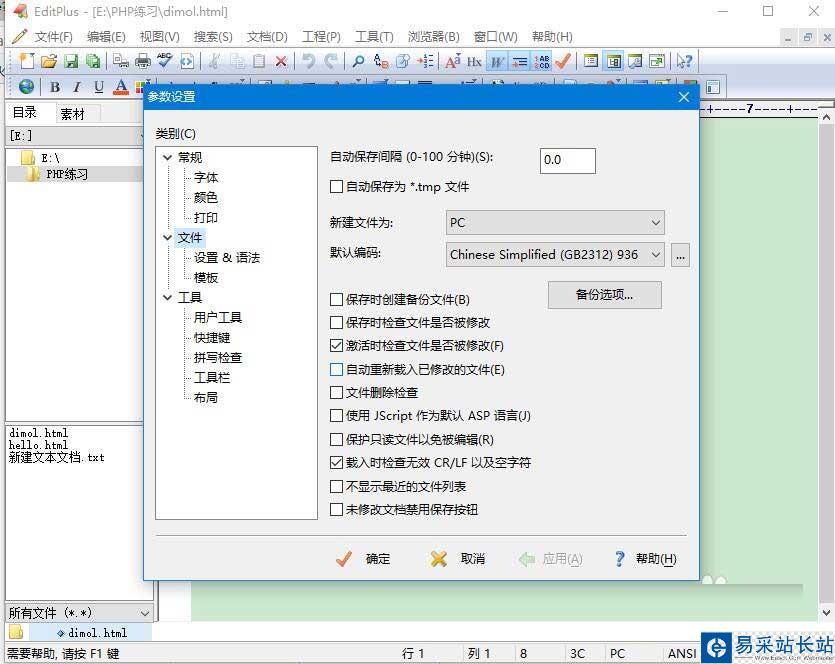This screenshot has width=835, height=664.
Task: Collapse the 工具 tree node arrow
Action: [x=168, y=298]
